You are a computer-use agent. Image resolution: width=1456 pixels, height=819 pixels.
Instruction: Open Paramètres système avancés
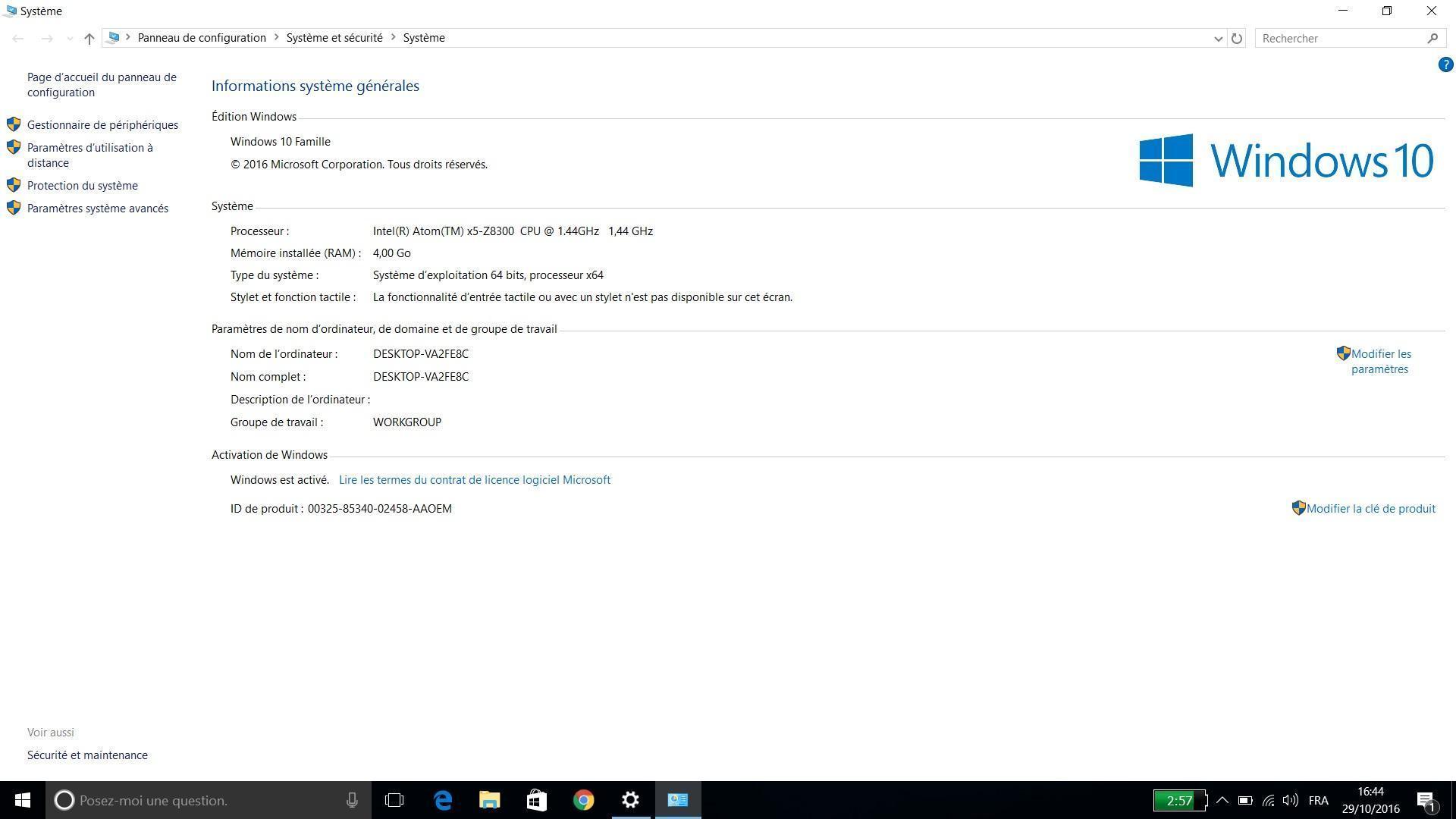pos(98,209)
